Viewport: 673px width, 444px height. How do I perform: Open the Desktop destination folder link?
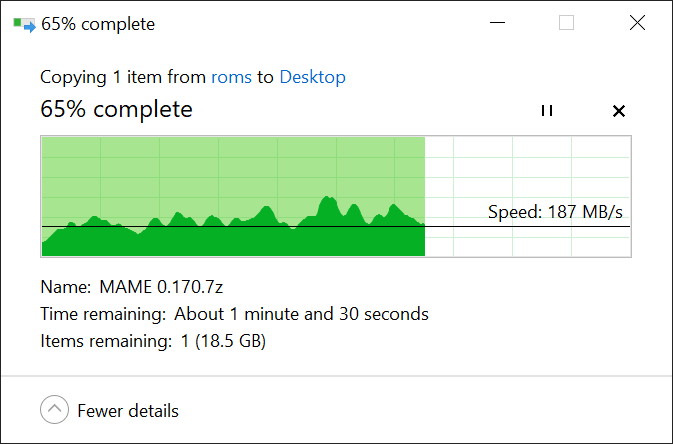(312, 77)
